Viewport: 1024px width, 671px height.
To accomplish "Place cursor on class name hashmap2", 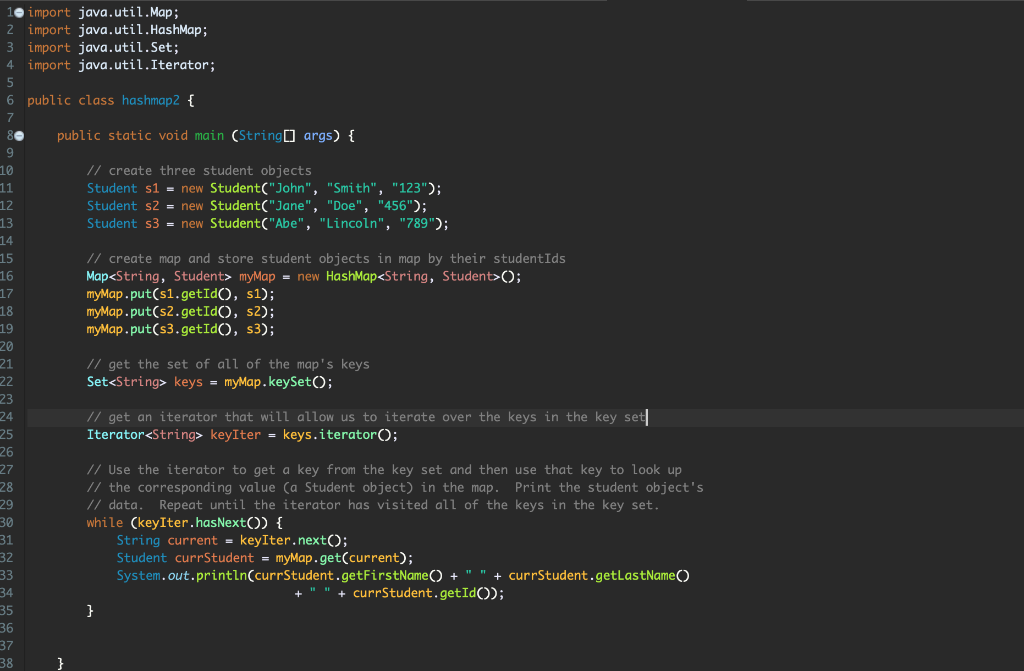I will 150,100.
